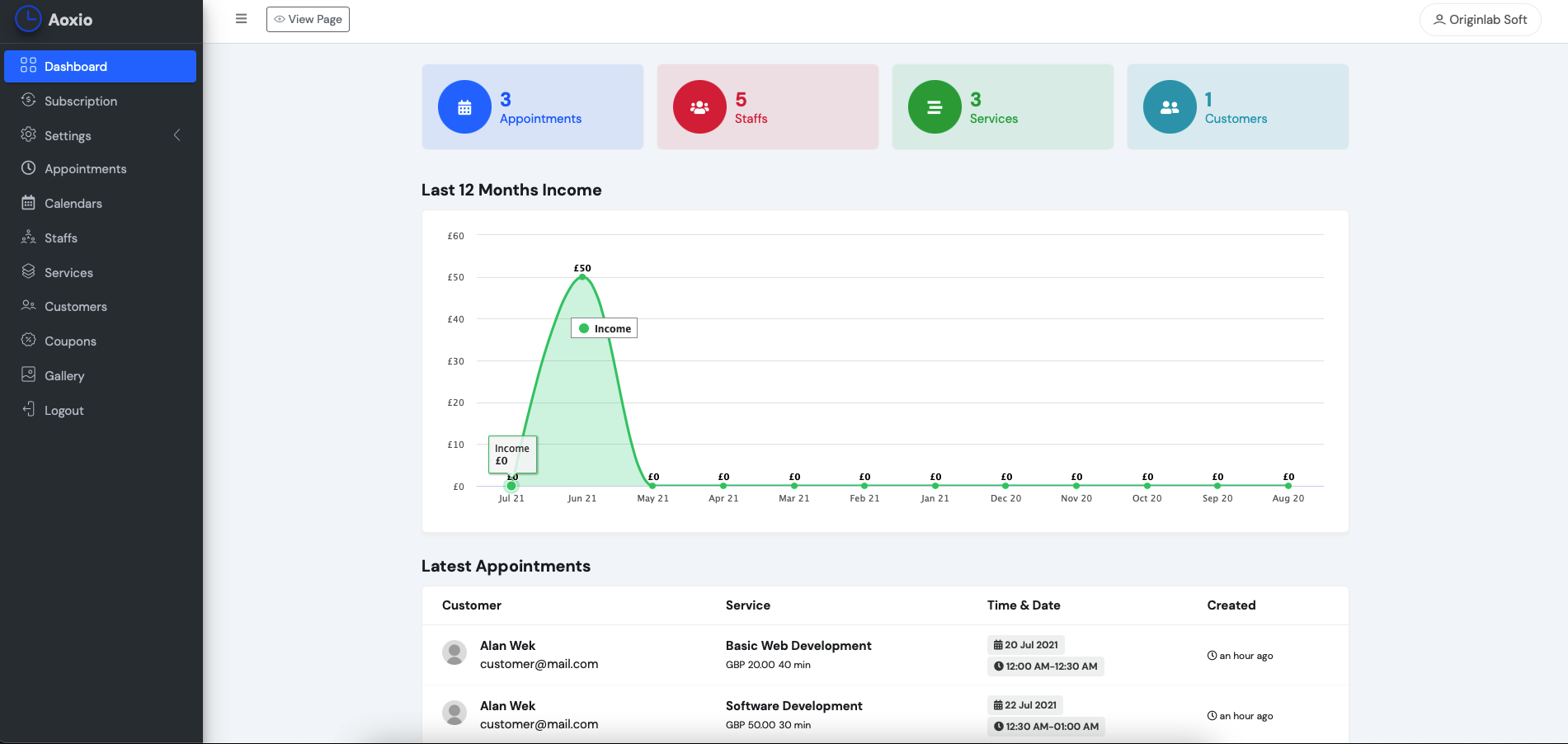1568x744 pixels.
Task: Click the Gallery icon in sidebar
Action: 29,375
